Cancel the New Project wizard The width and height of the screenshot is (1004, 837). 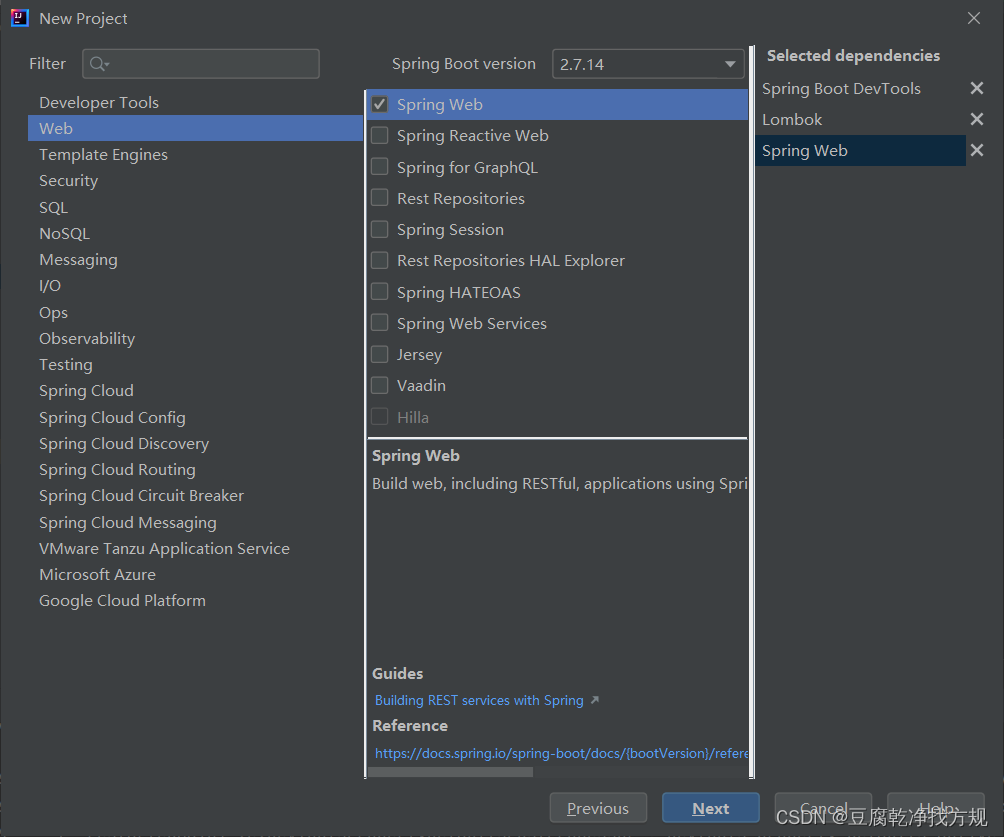tap(823, 808)
